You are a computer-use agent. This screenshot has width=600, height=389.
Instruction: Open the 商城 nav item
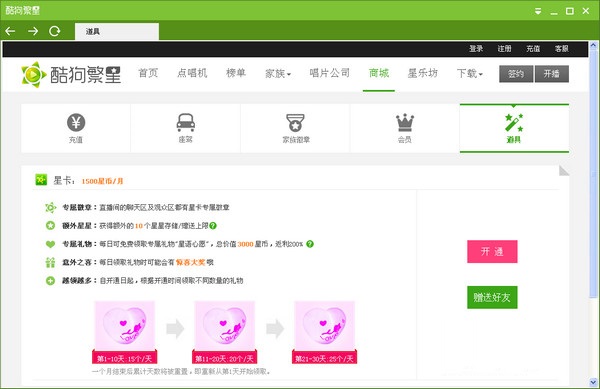pyautogui.click(x=379, y=73)
